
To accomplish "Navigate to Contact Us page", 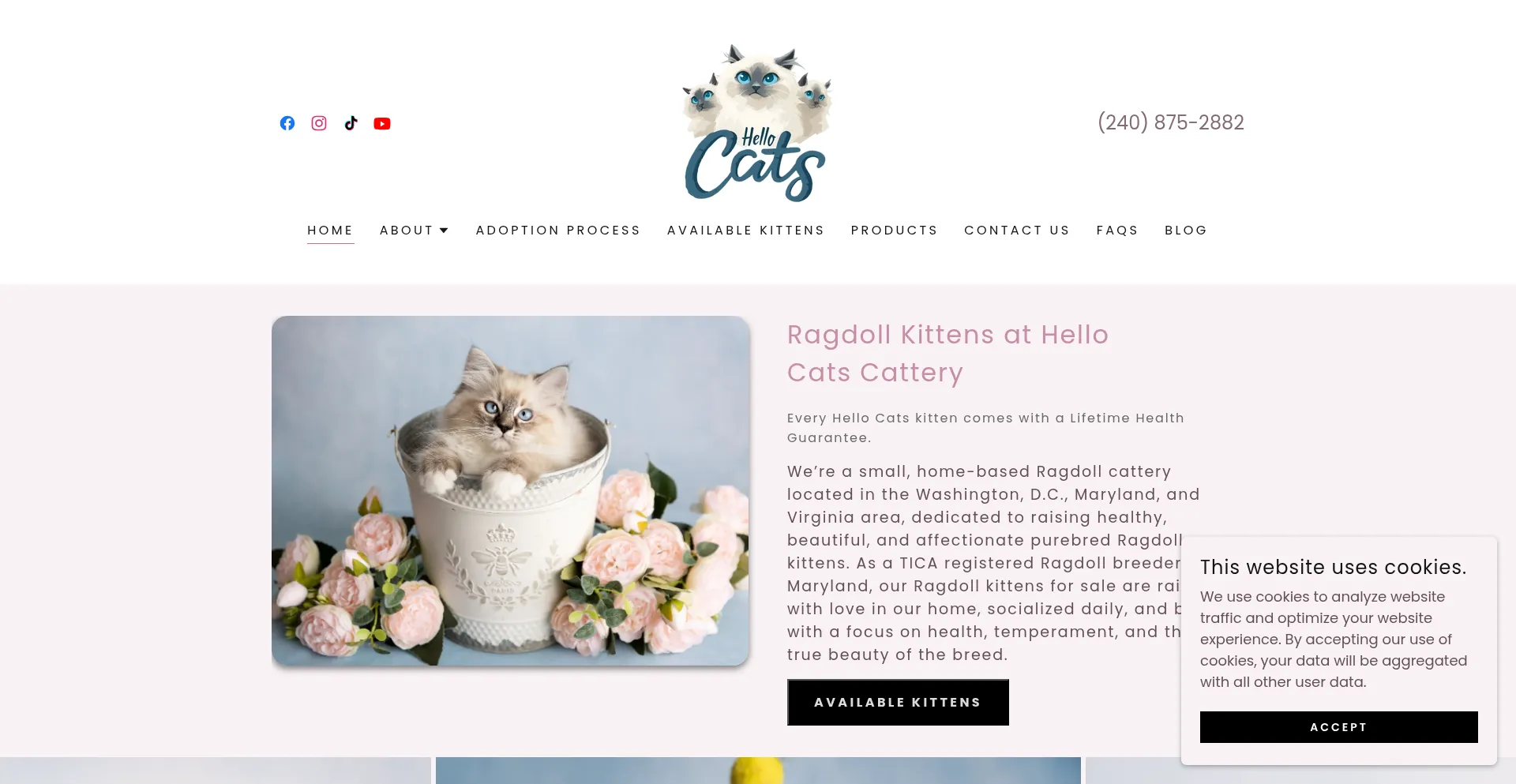I will (1017, 231).
